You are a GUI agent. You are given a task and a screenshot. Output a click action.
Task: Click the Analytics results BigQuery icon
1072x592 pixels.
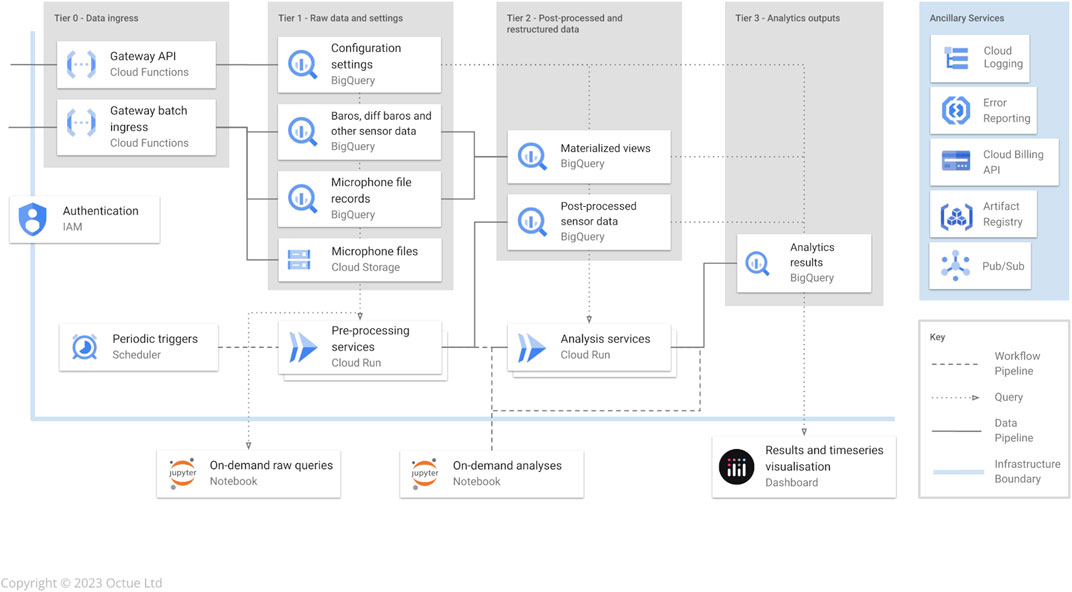point(757,263)
